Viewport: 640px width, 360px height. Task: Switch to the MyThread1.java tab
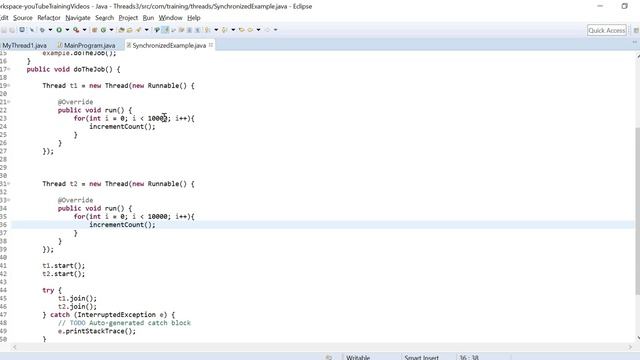[24, 45]
